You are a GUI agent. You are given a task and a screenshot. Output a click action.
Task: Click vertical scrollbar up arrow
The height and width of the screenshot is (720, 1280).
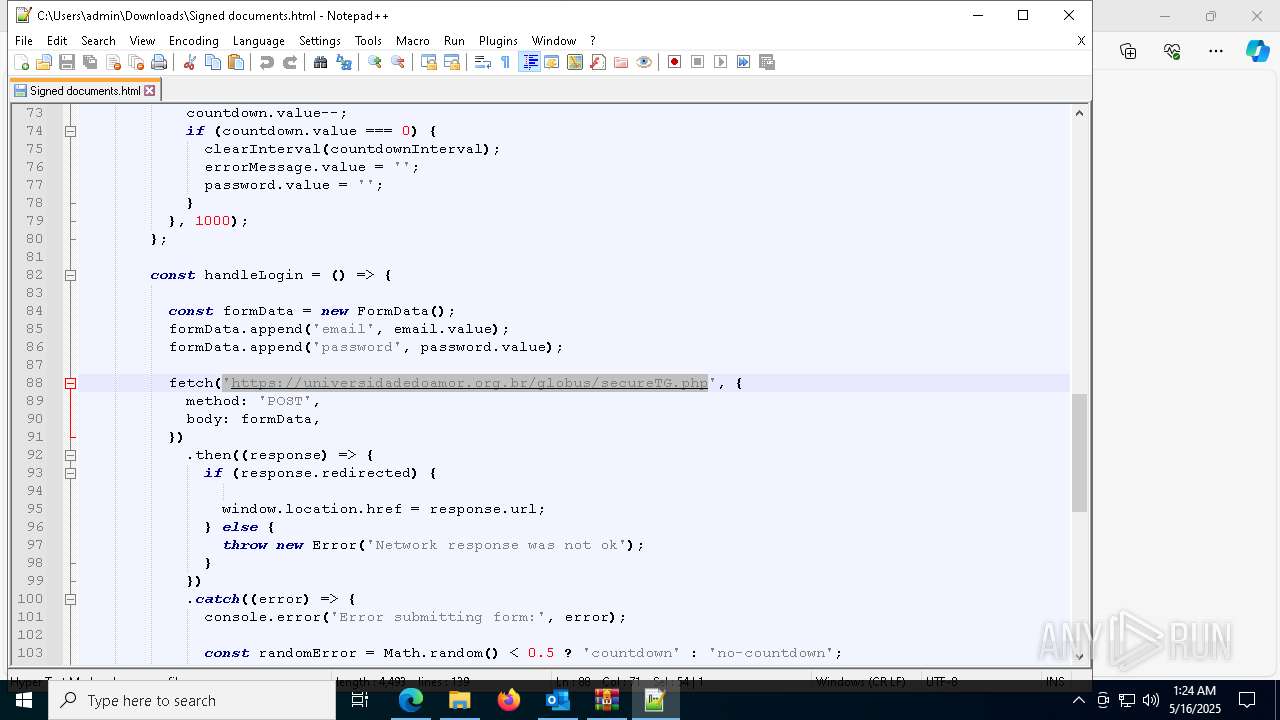click(x=1079, y=112)
